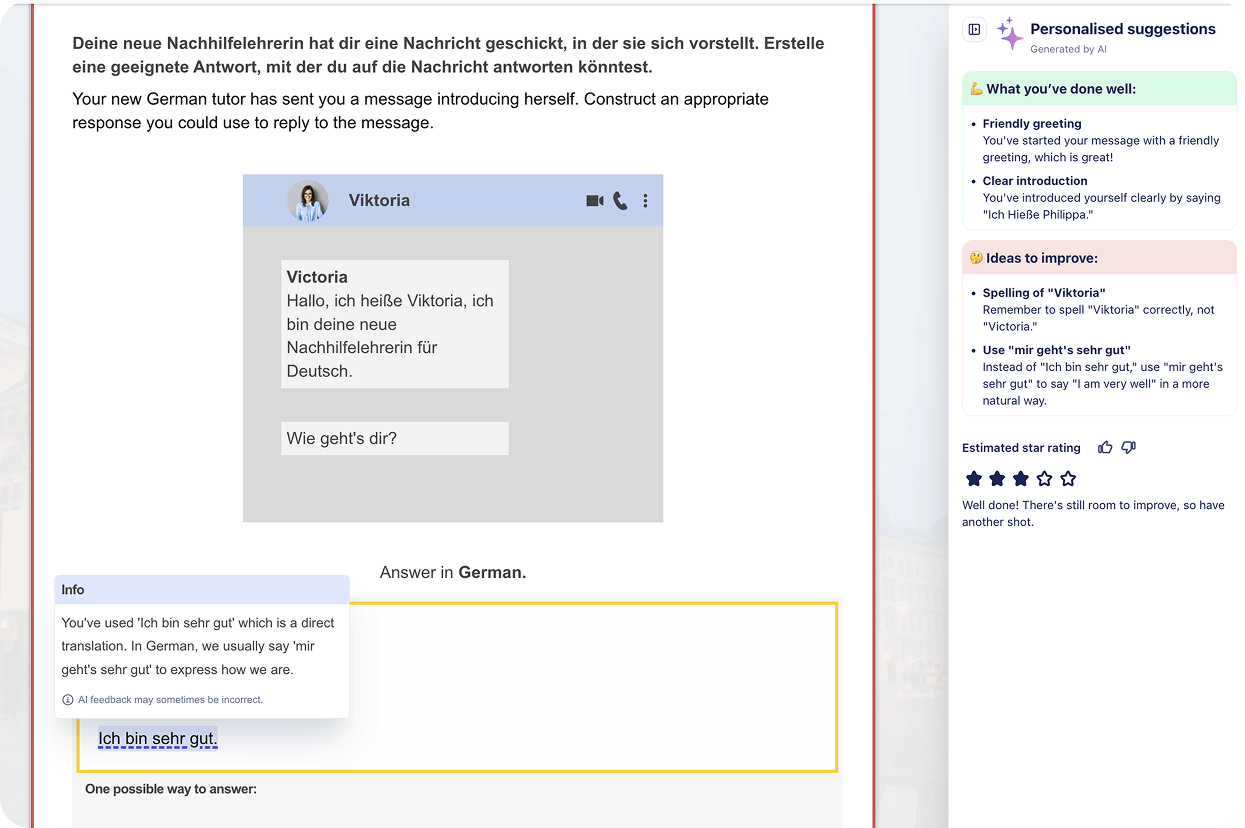Click the 'Spelling of Viktoria' suggestion
The height and width of the screenshot is (828, 1245).
[x=1043, y=293]
